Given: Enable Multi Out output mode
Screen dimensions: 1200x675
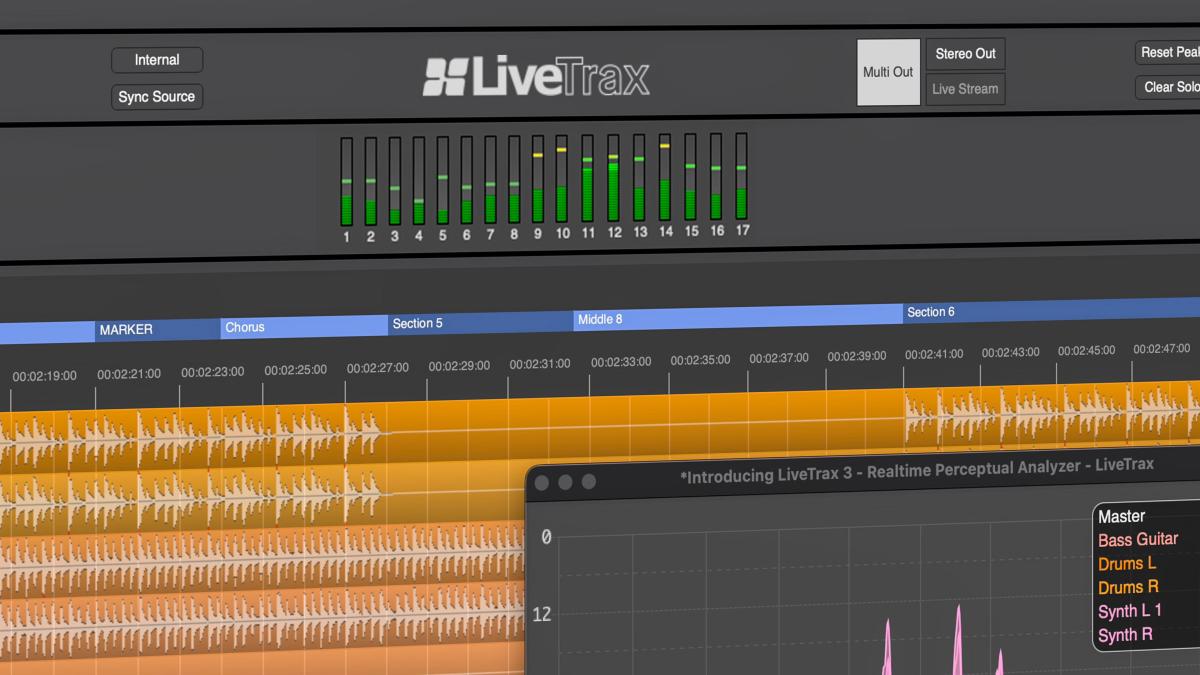Looking at the screenshot, I should (888, 72).
